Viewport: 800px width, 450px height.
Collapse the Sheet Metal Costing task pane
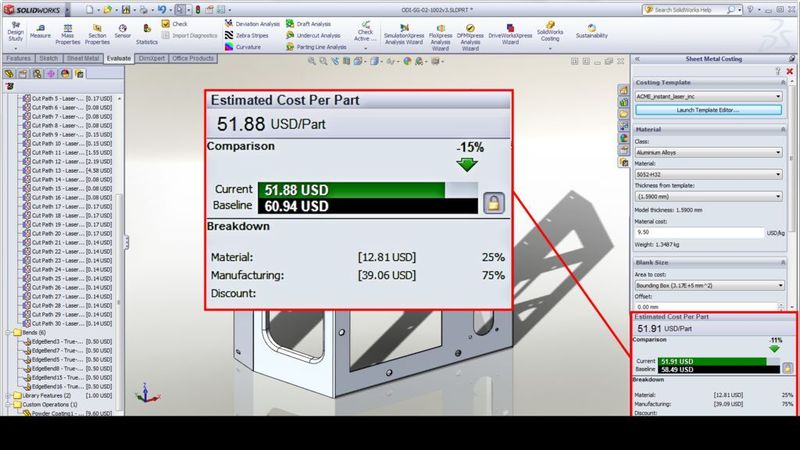coord(637,59)
